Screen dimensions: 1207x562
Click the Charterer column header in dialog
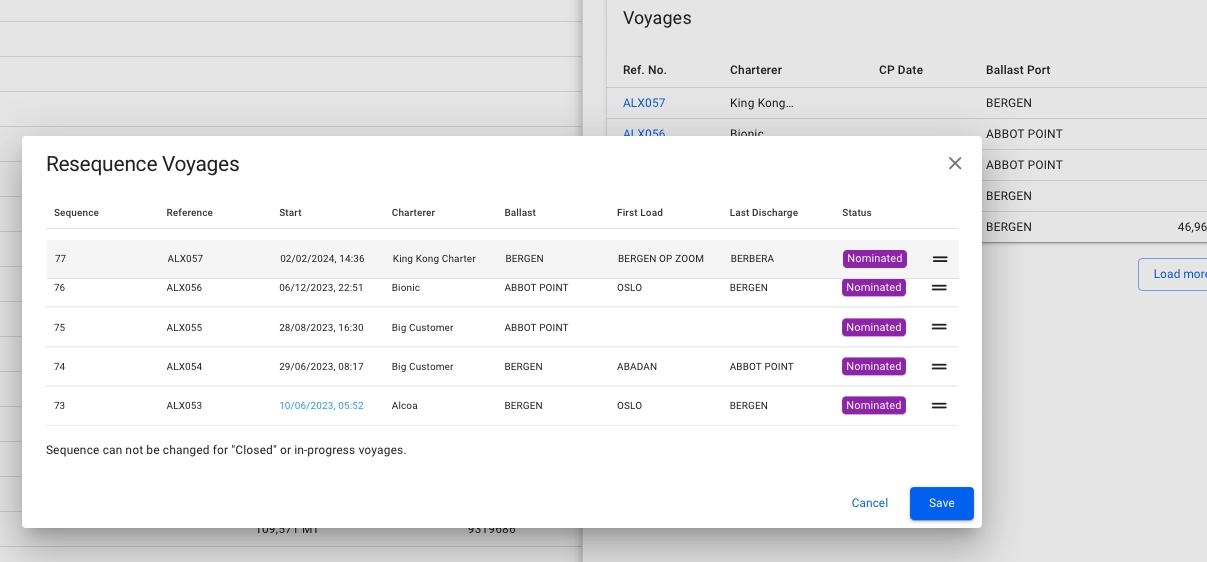[413, 213]
